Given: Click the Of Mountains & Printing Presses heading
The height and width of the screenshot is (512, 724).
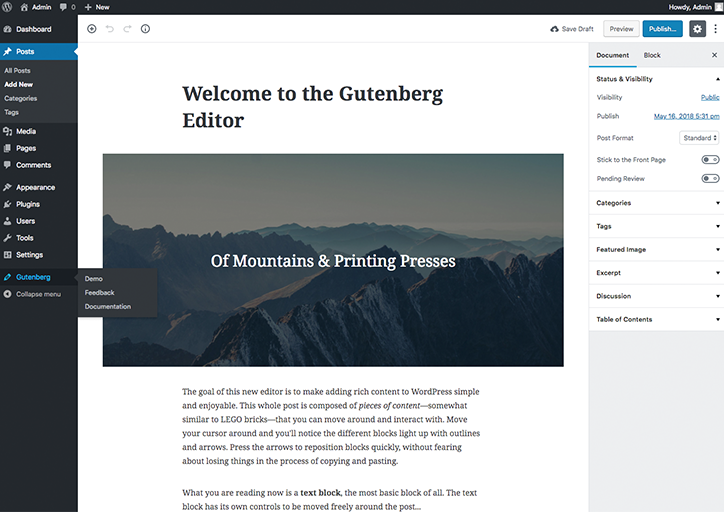Looking at the screenshot, I should (333, 261).
